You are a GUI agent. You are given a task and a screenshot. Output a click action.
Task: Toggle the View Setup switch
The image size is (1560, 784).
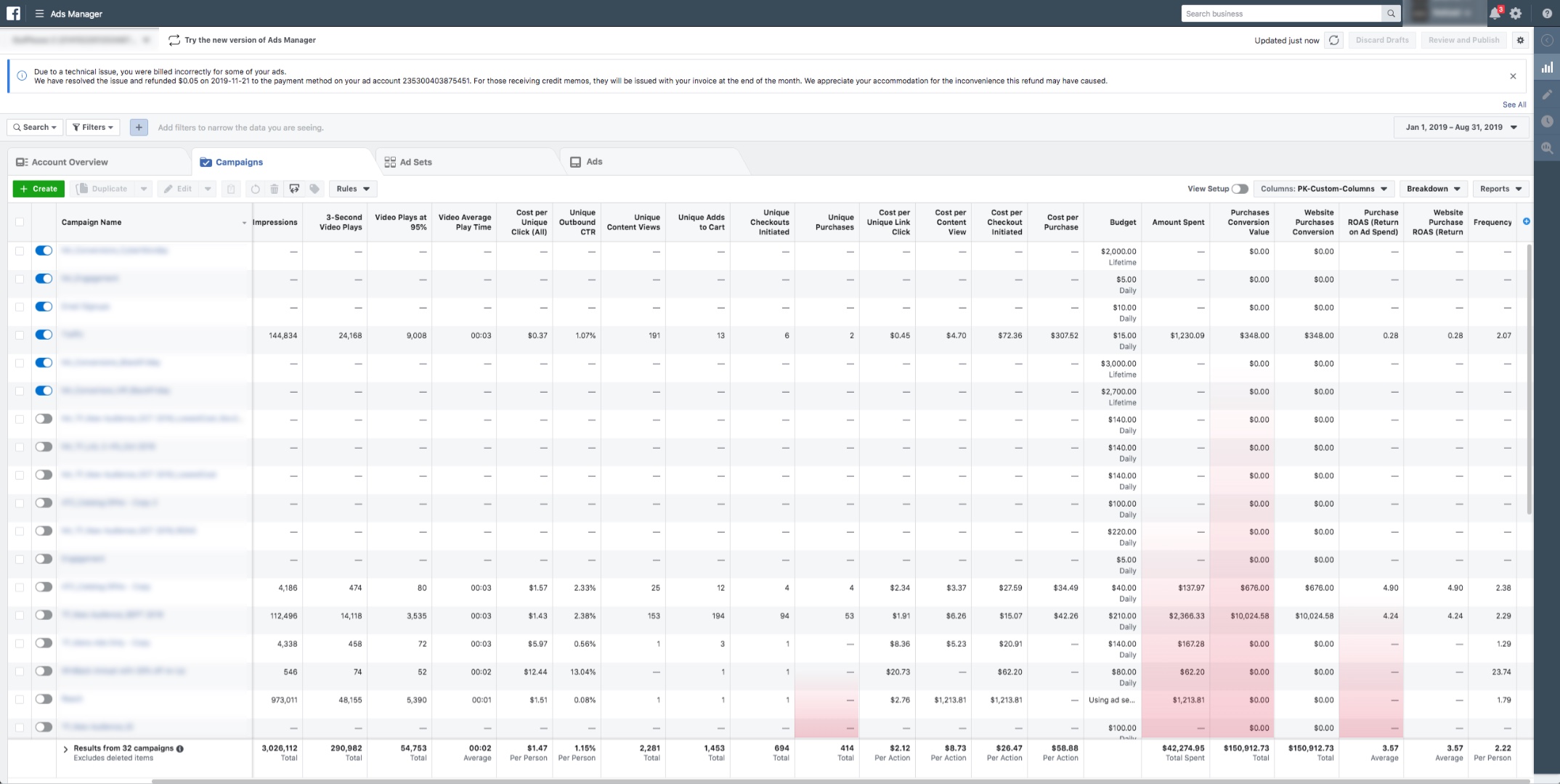(1240, 189)
